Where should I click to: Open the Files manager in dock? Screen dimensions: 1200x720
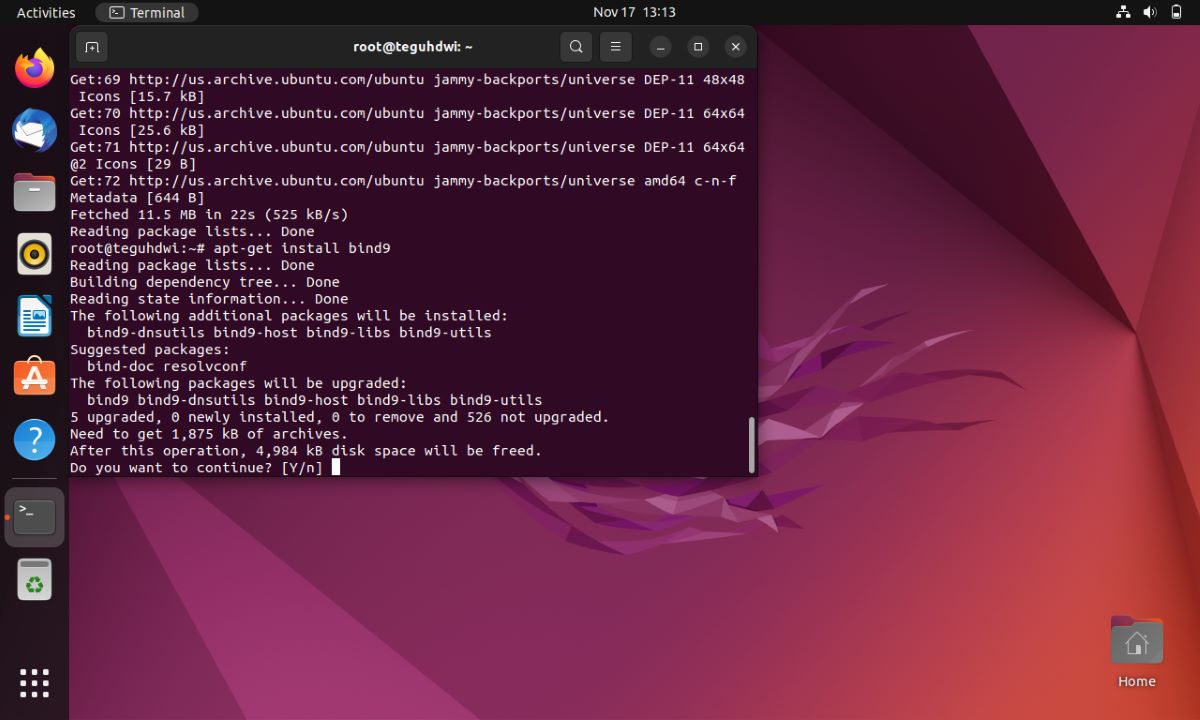pyautogui.click(x=34, y=192)
